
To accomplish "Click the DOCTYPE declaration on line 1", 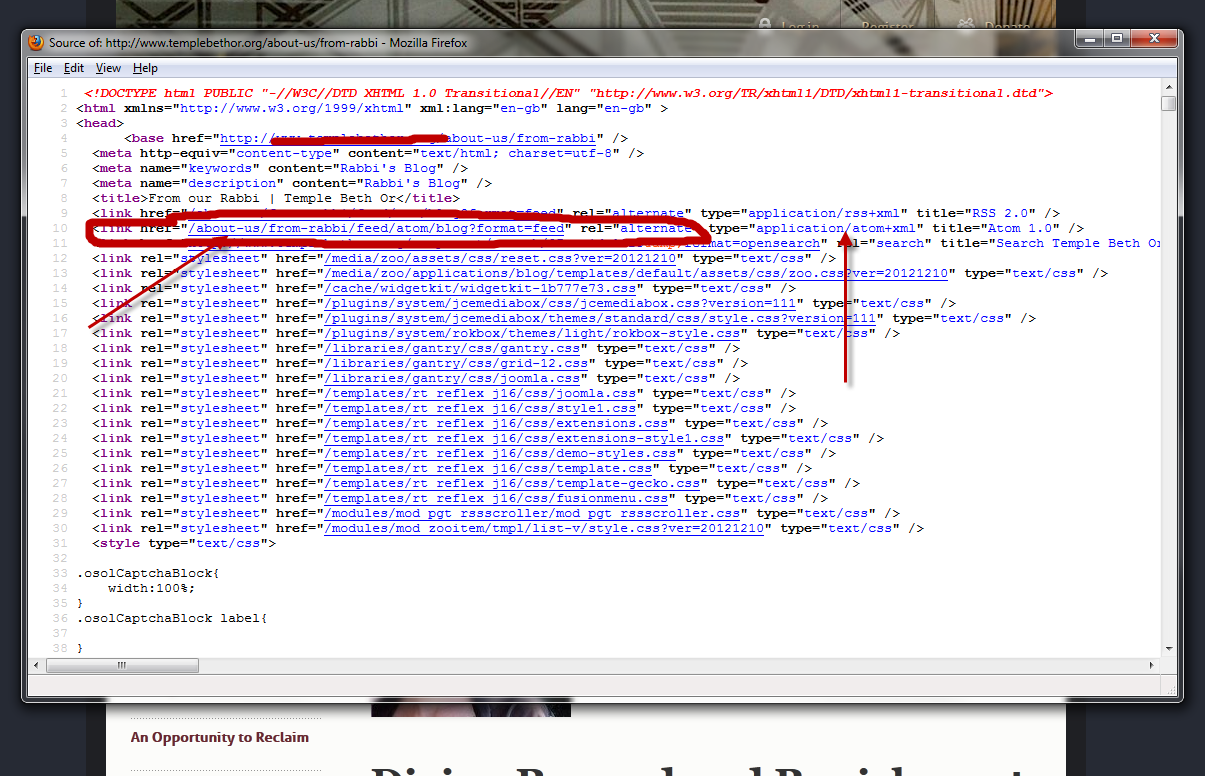I will 569,93.
